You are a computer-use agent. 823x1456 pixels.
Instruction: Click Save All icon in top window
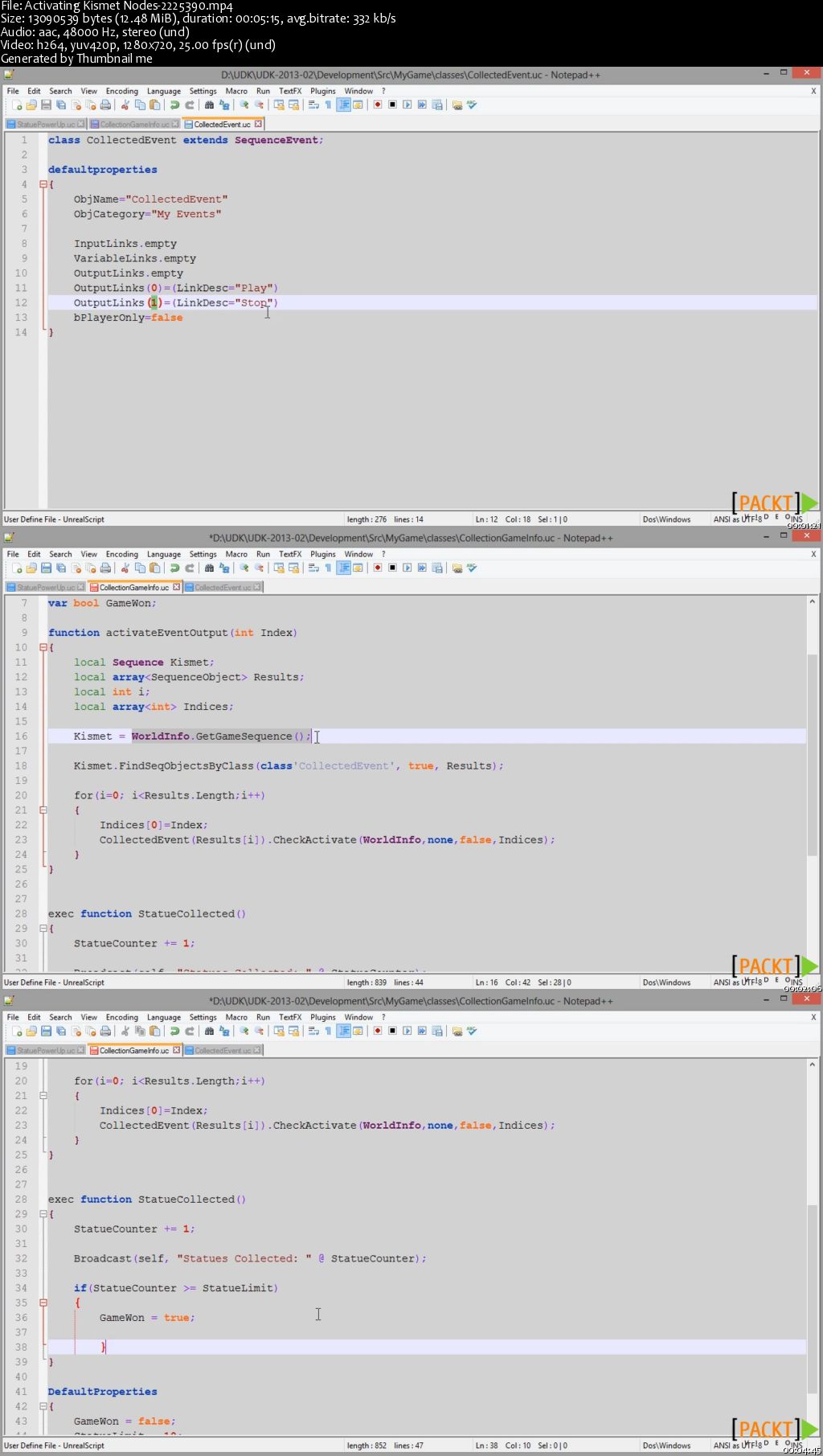point(61,105)
